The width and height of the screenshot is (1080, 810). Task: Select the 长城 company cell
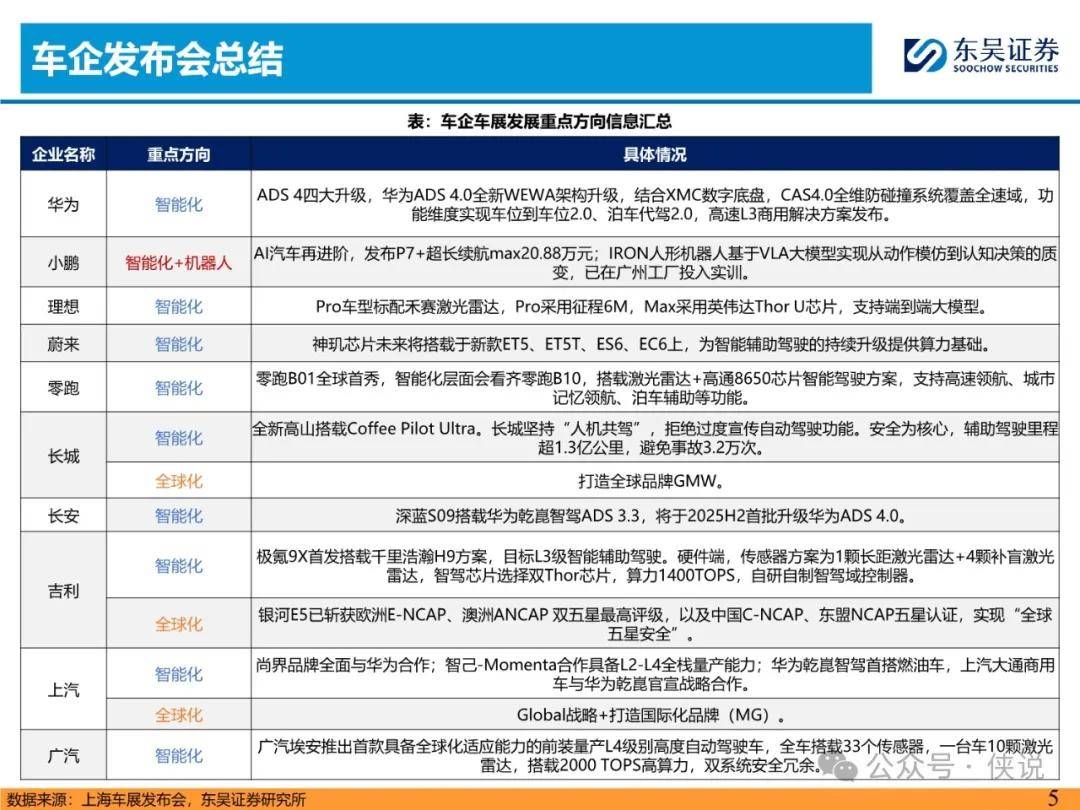63,455
